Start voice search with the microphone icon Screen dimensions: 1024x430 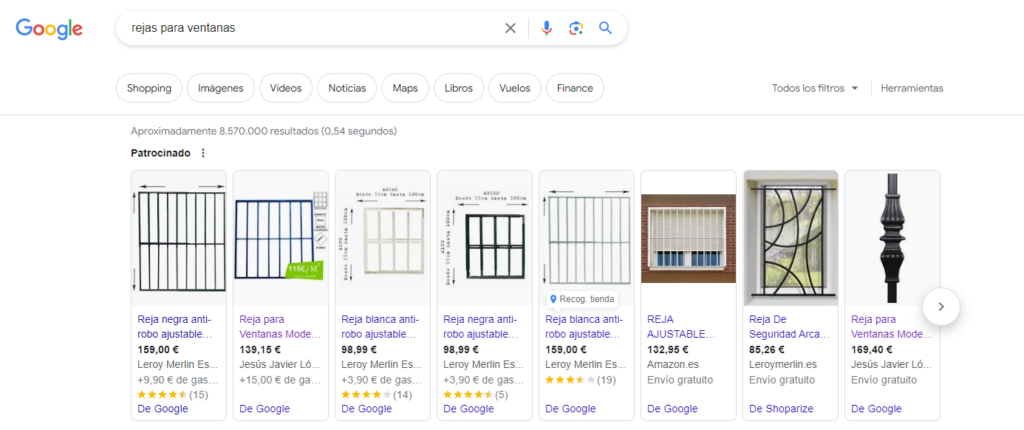click(547, 28)
